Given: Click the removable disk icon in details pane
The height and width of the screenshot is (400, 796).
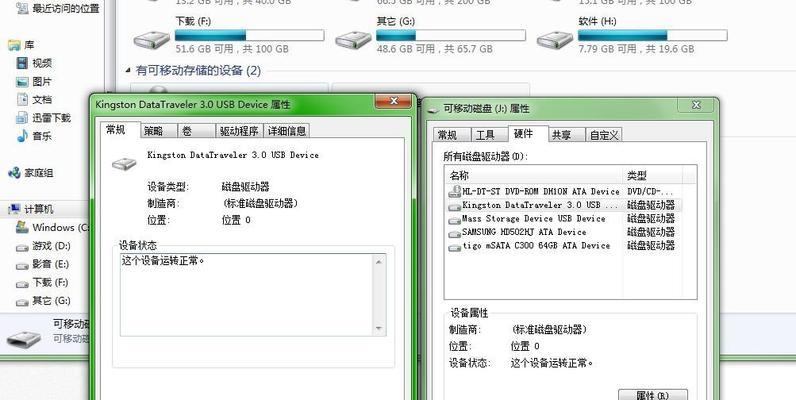Looking at the screenshot, I should coord(24,338).
